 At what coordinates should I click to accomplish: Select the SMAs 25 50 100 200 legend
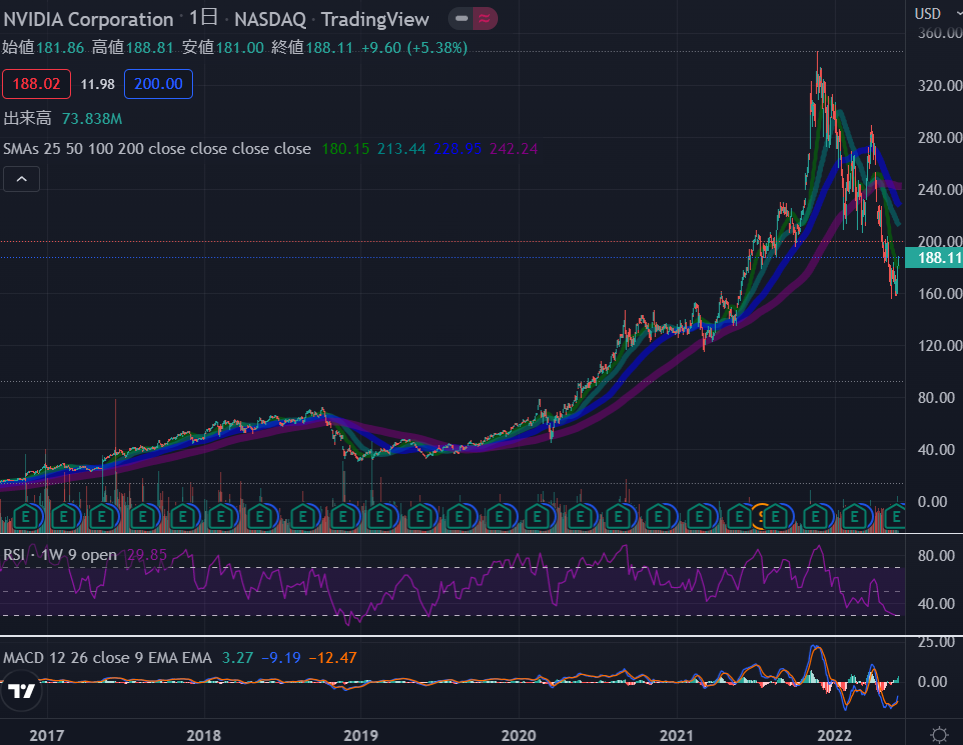click(x=157, y=149)
